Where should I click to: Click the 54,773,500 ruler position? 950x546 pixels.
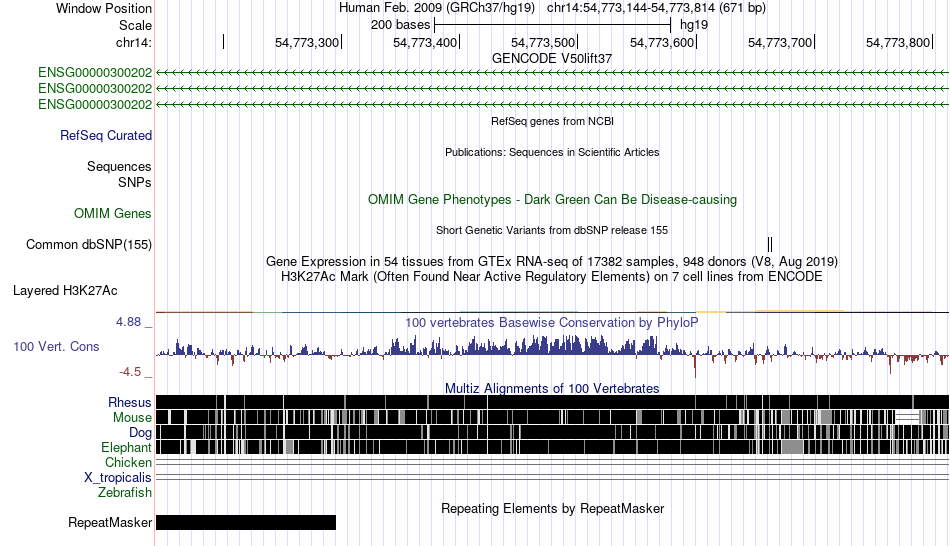tap(543, 42)
